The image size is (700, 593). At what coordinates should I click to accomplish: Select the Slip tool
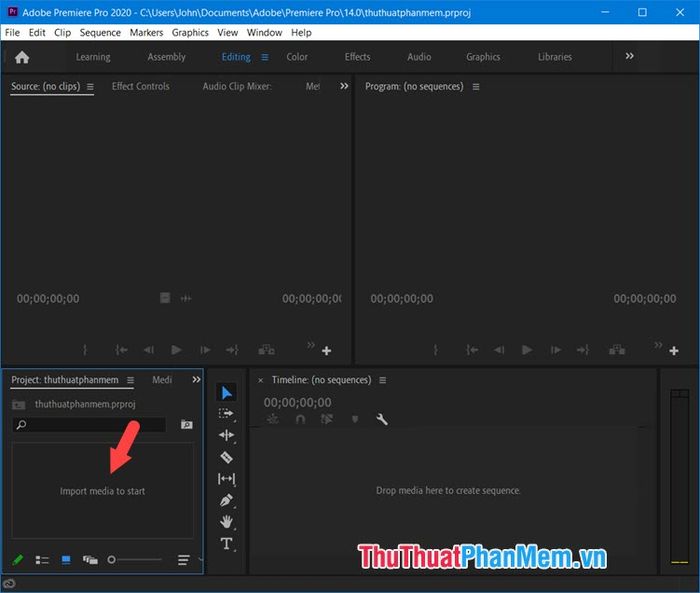click(226, 479)
